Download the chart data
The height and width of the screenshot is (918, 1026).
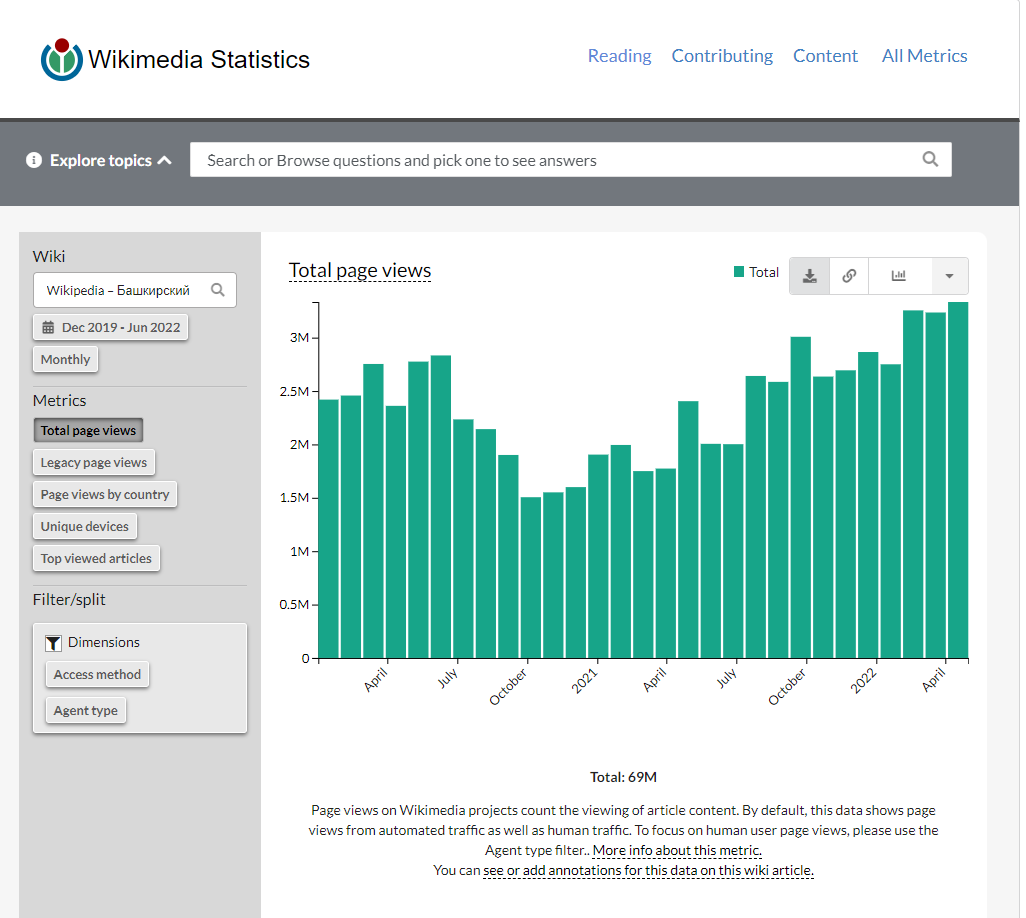tap(809, 276)
